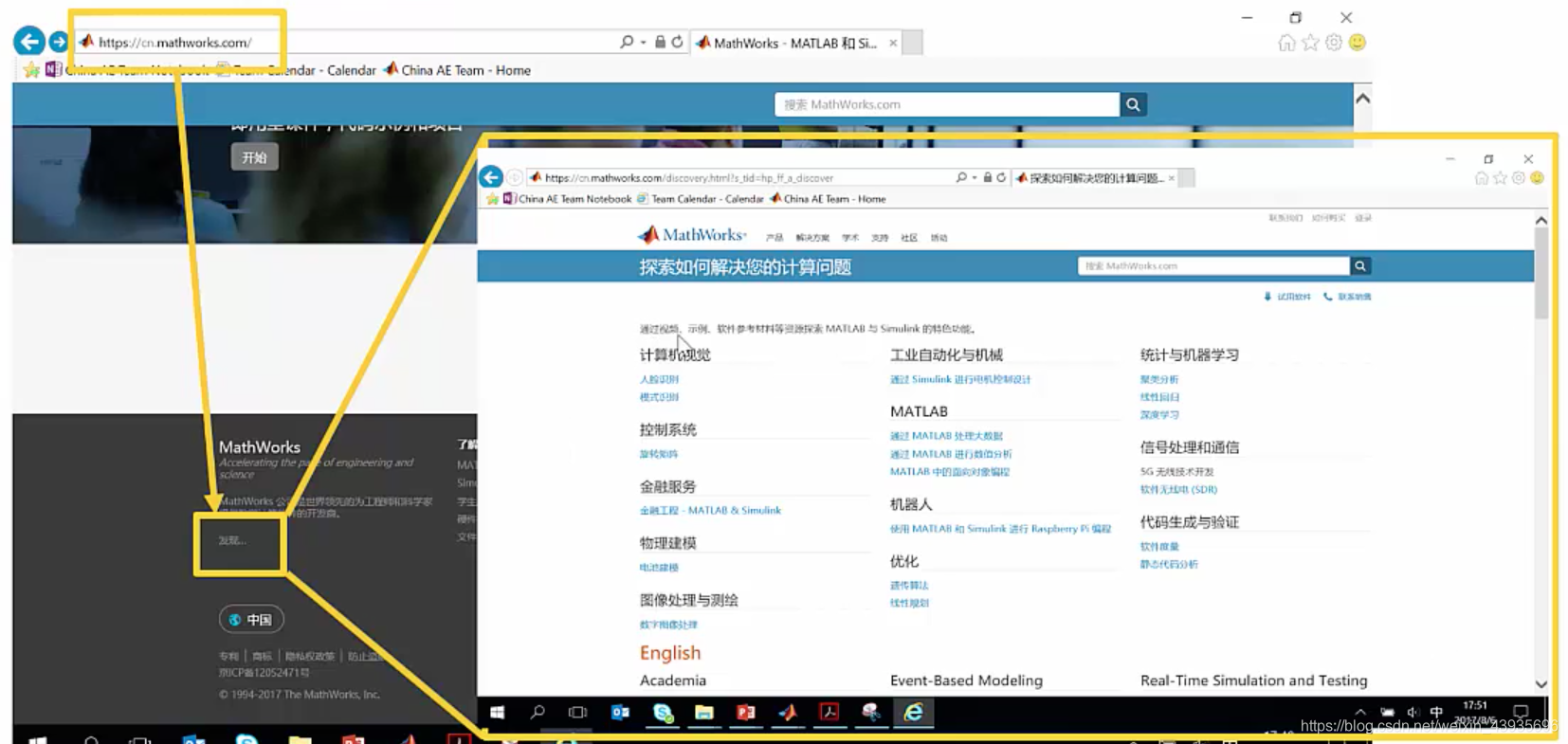Open MATLAB from the front taskbar
1568x744 pixels.
tap(788, 712)
